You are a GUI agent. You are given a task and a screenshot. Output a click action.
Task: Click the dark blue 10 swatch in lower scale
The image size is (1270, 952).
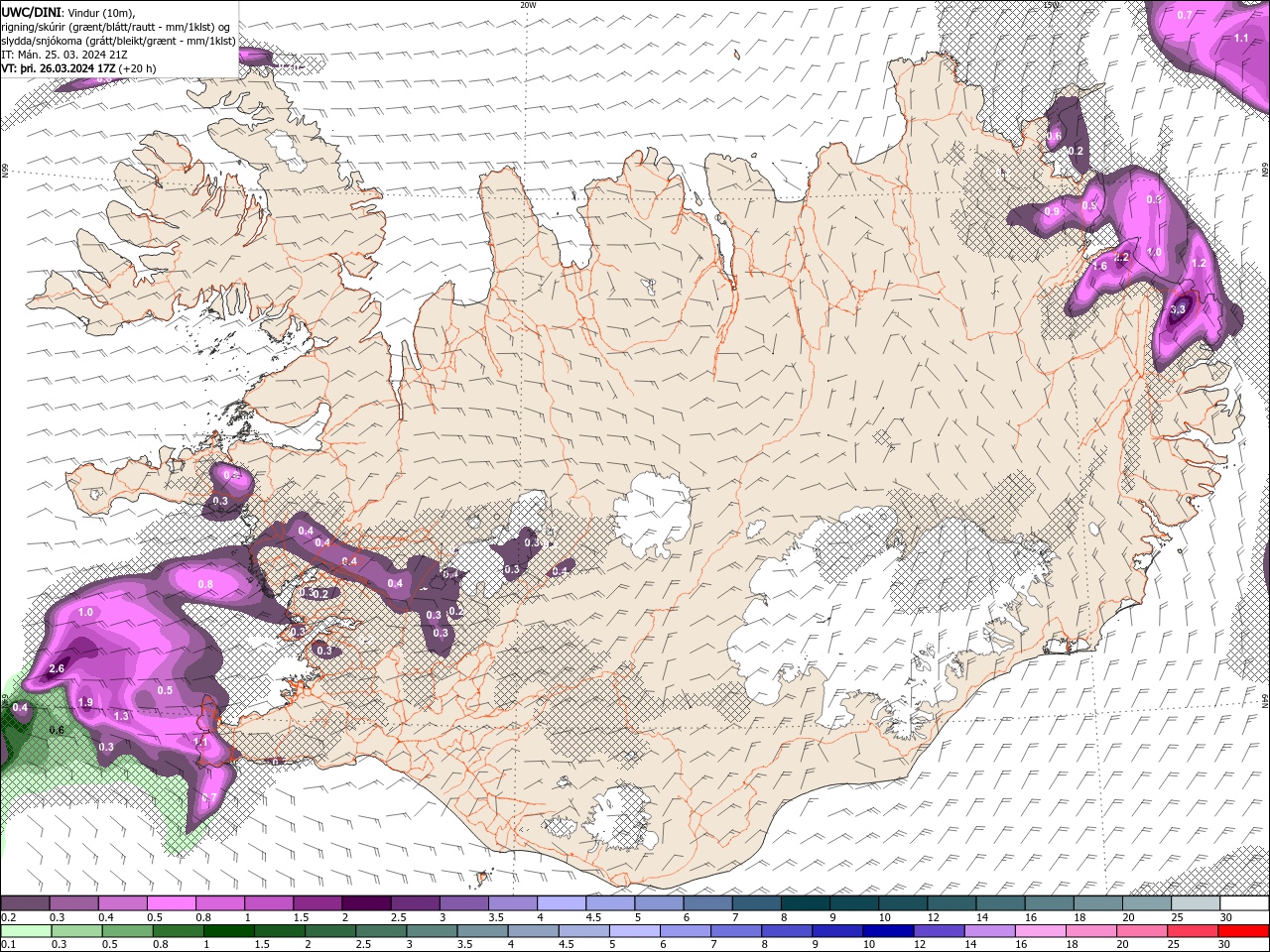(x=887, y=930)
